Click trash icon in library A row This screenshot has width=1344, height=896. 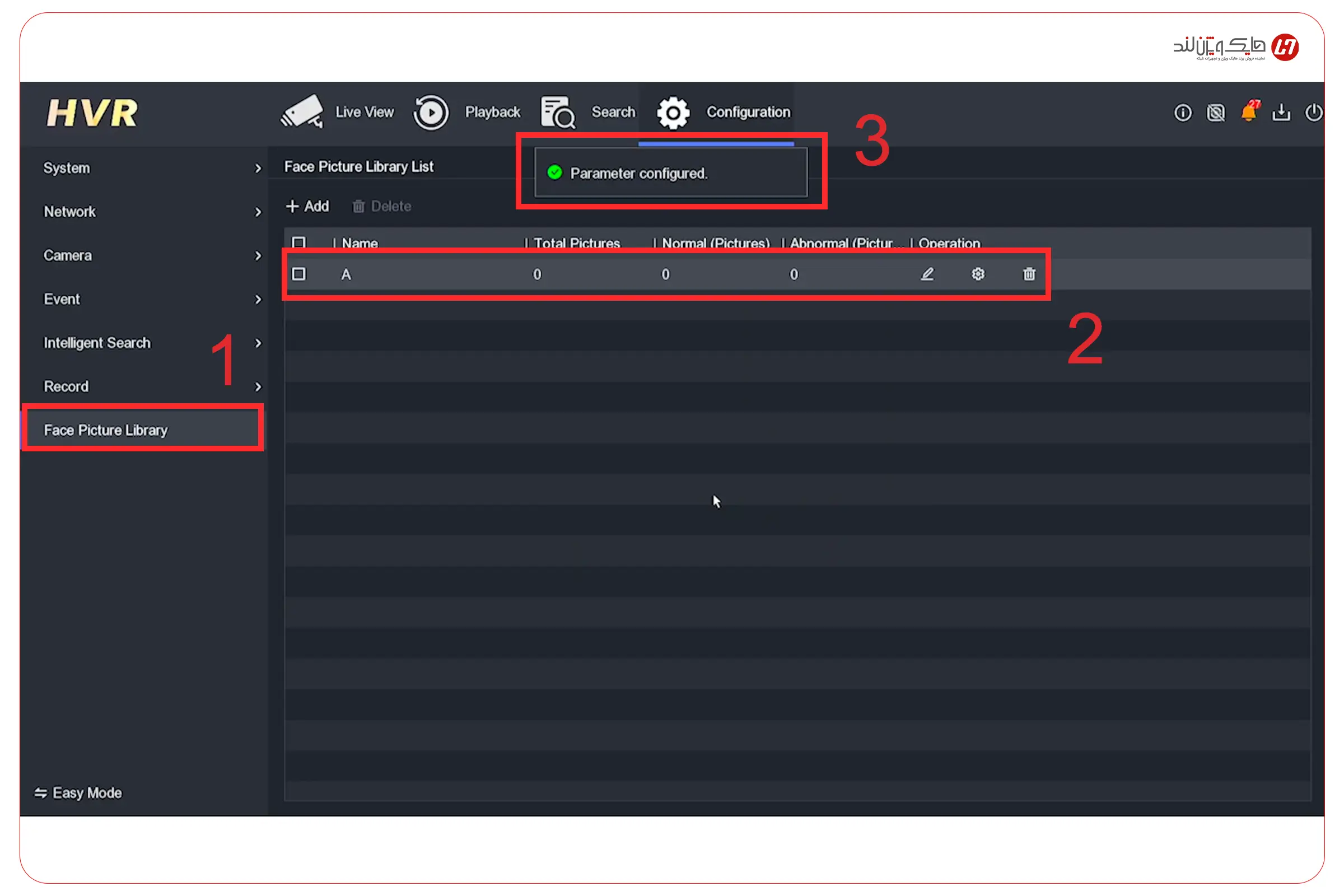click(x=1029, y=274)
